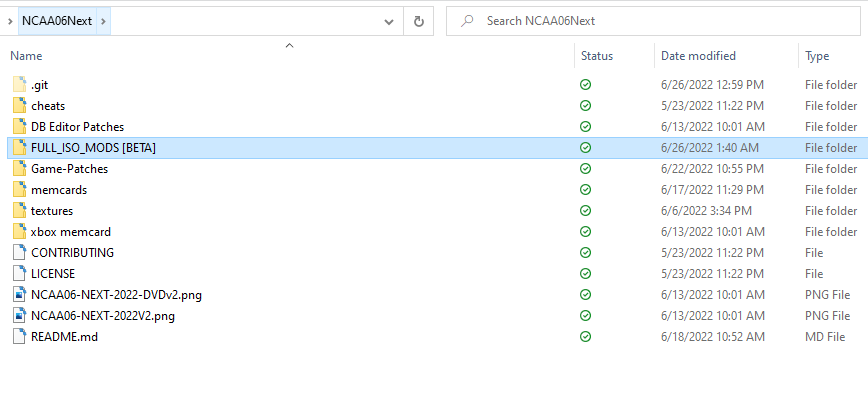Screen dimensions: 868x418
Task: Select the .git folder name
Action: (40, 85)
